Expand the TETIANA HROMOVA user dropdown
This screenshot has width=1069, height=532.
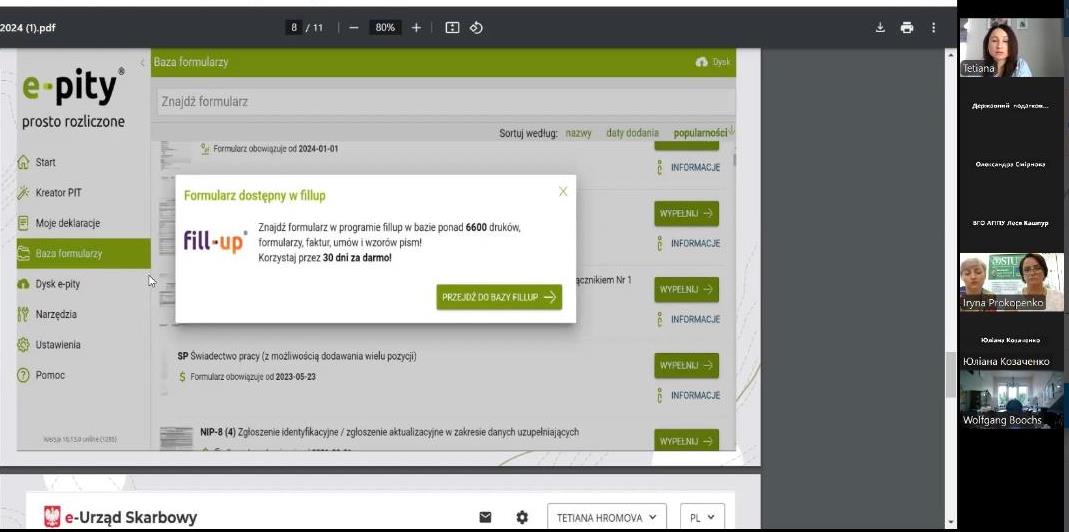pyautogui.click(x=607, y=518)
